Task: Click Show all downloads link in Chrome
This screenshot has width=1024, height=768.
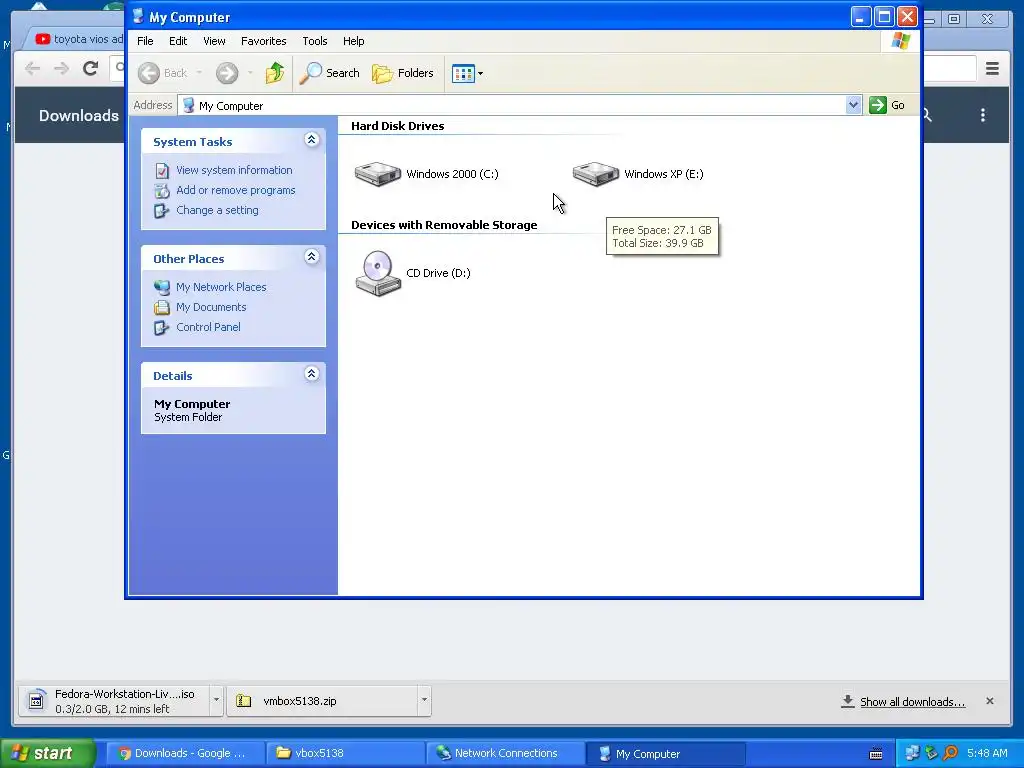Action: (912, 702)
